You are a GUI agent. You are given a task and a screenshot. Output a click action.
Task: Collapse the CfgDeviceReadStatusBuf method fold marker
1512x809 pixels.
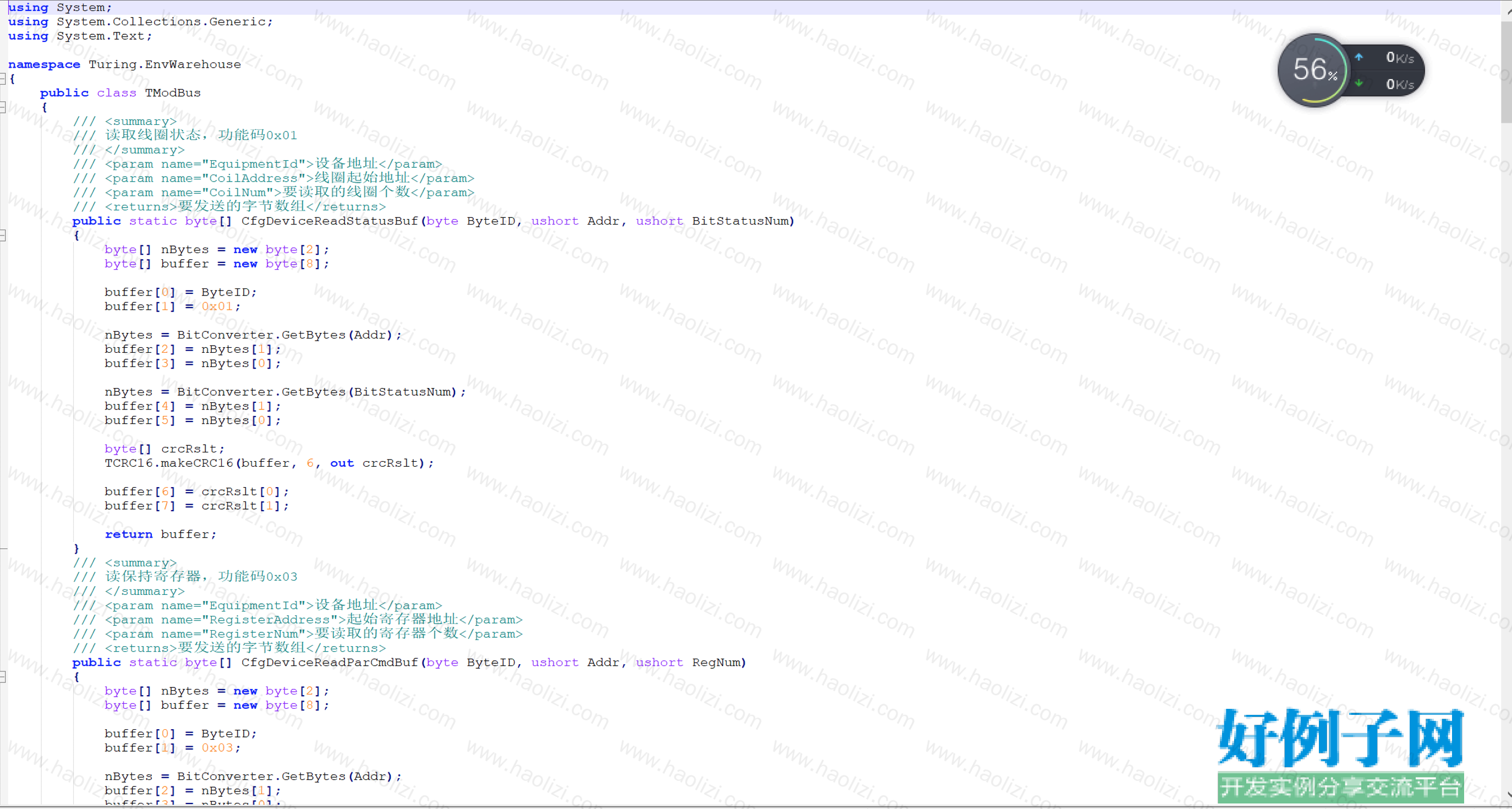point(3,236)
